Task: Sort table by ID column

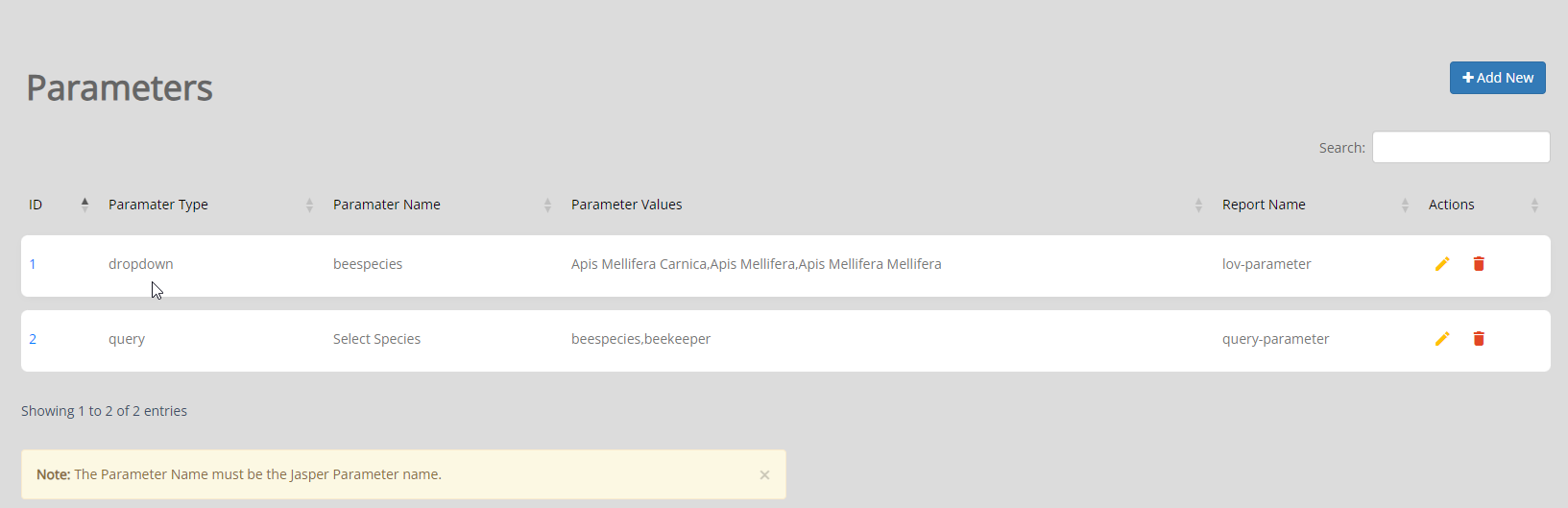Action: click(58, 205)
